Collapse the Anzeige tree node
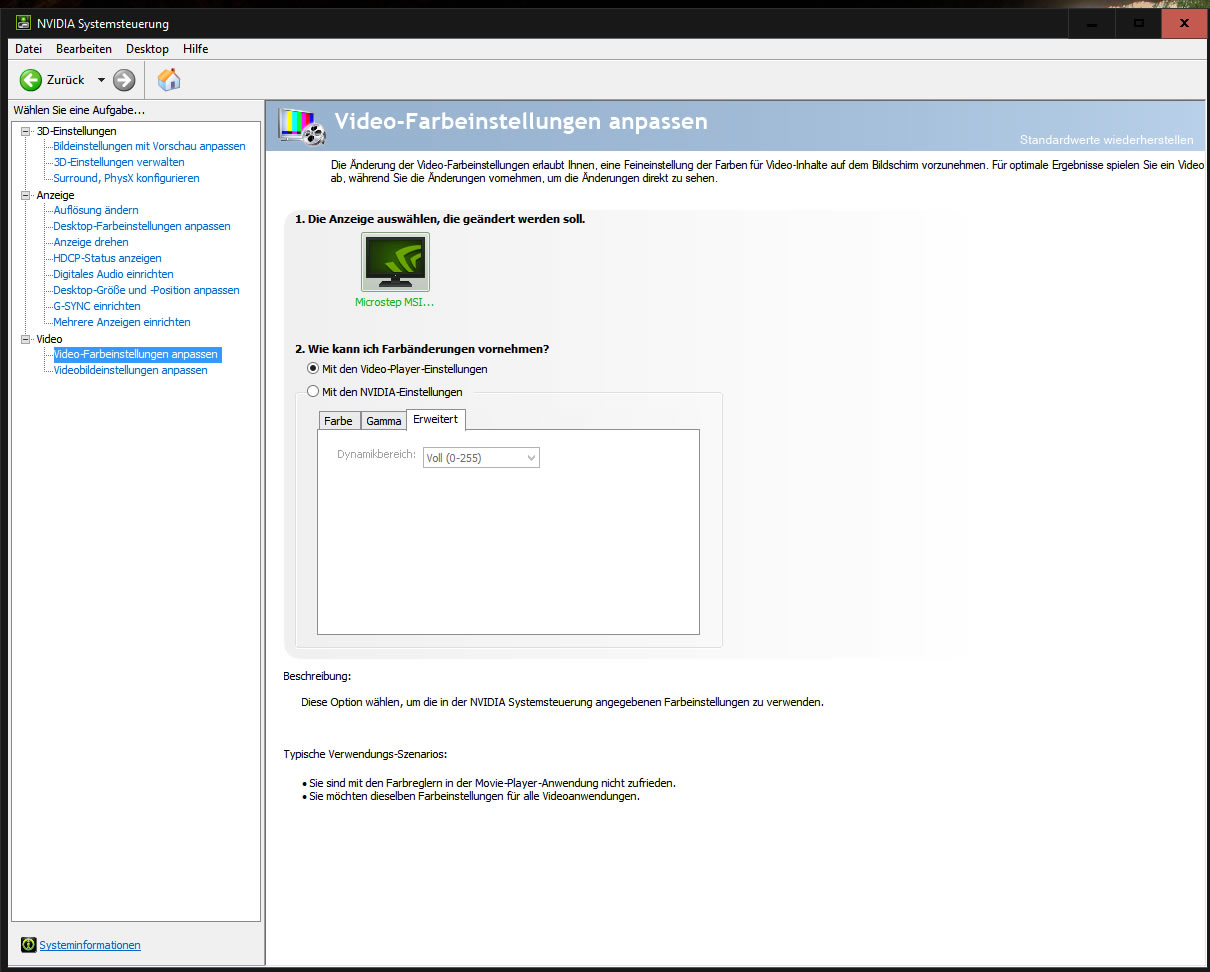The height and width of the screenshot is (972, 1210). tap(26, 195)
